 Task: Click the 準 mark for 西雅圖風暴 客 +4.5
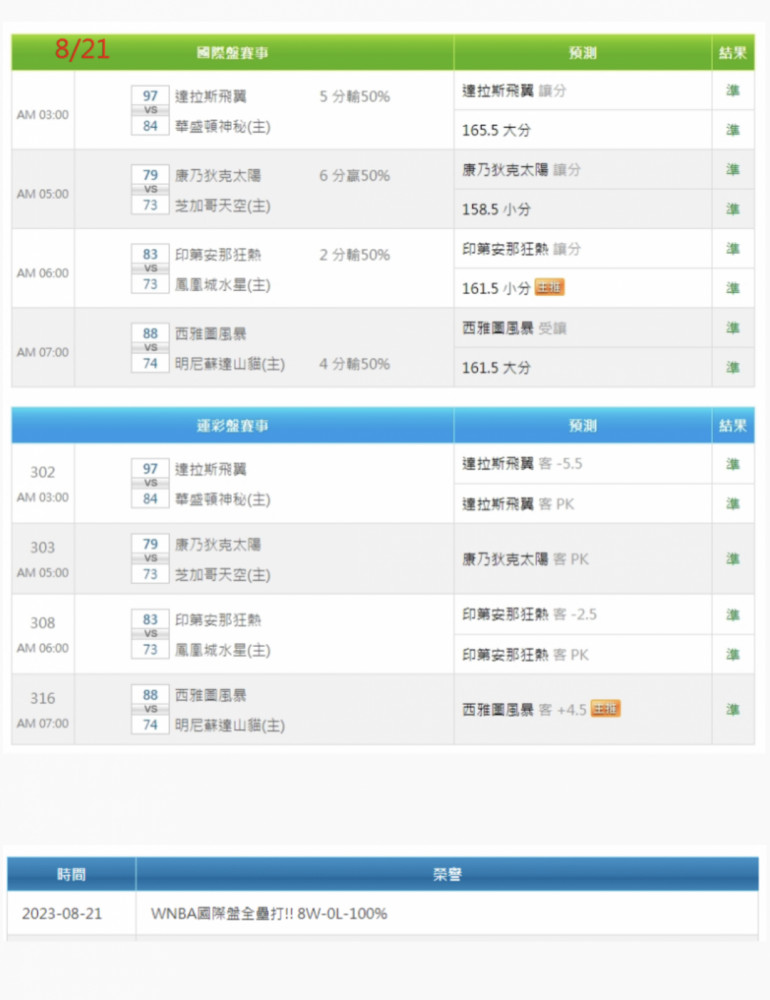tap(732, 709)
